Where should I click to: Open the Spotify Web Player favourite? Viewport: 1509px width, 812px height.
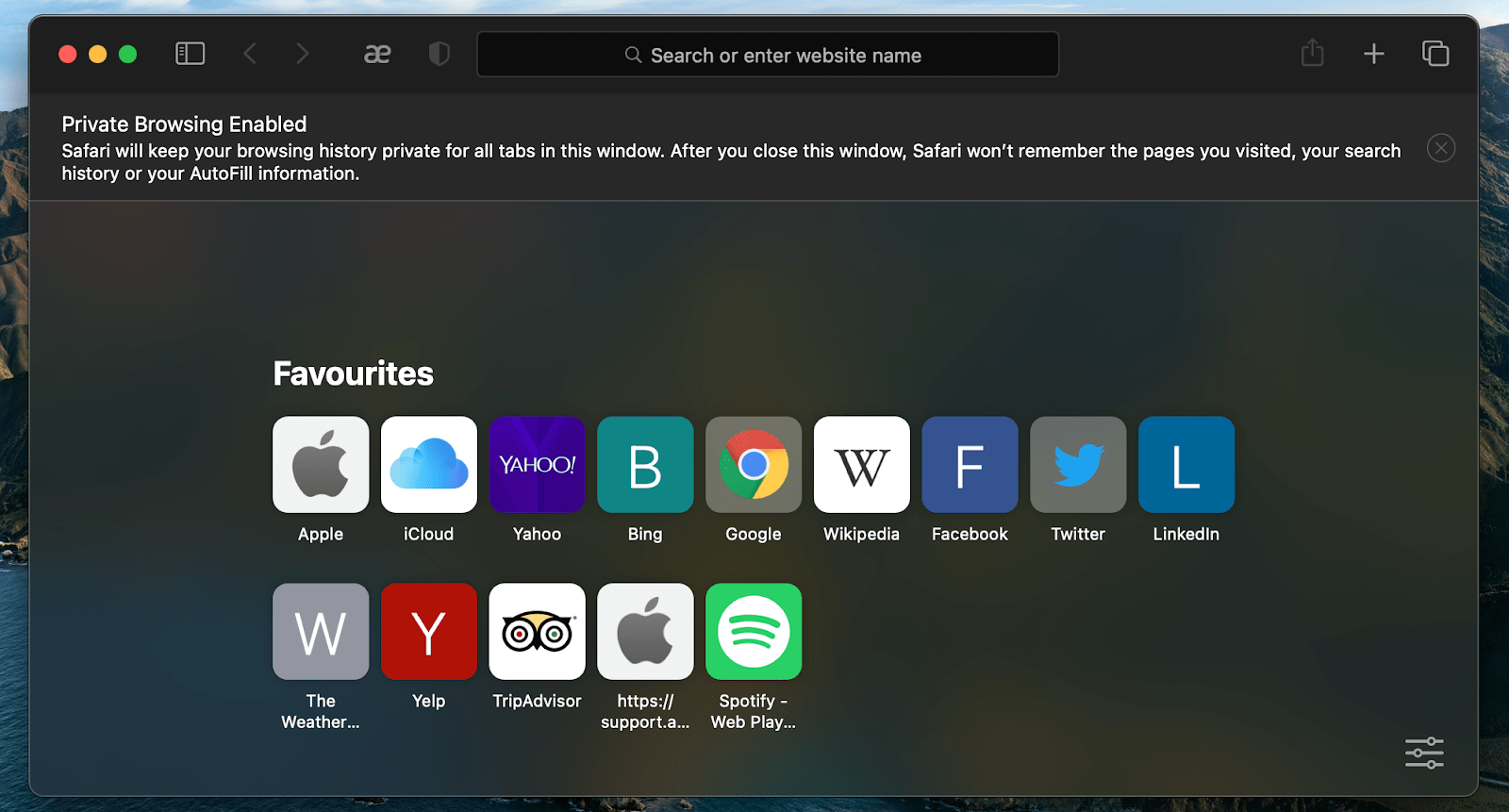pyautogui.click(x=754, y=632)
